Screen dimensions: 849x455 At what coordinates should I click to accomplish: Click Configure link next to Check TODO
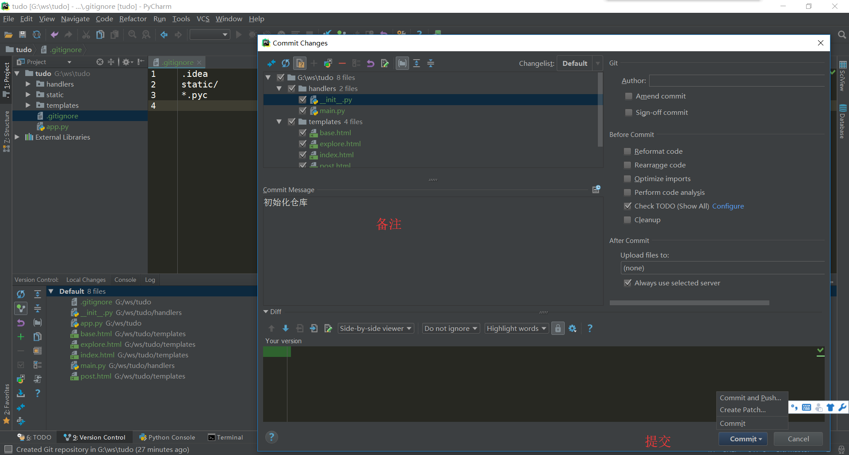728,206
